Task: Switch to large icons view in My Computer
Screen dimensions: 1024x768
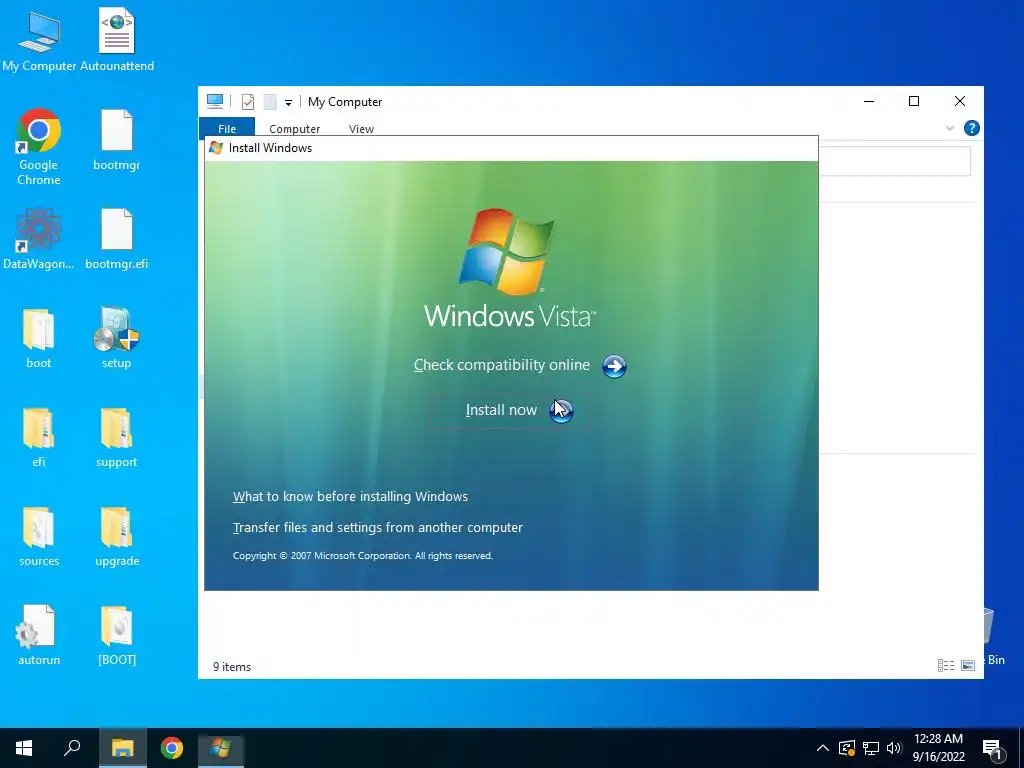Action: click(x=968, y=665)
